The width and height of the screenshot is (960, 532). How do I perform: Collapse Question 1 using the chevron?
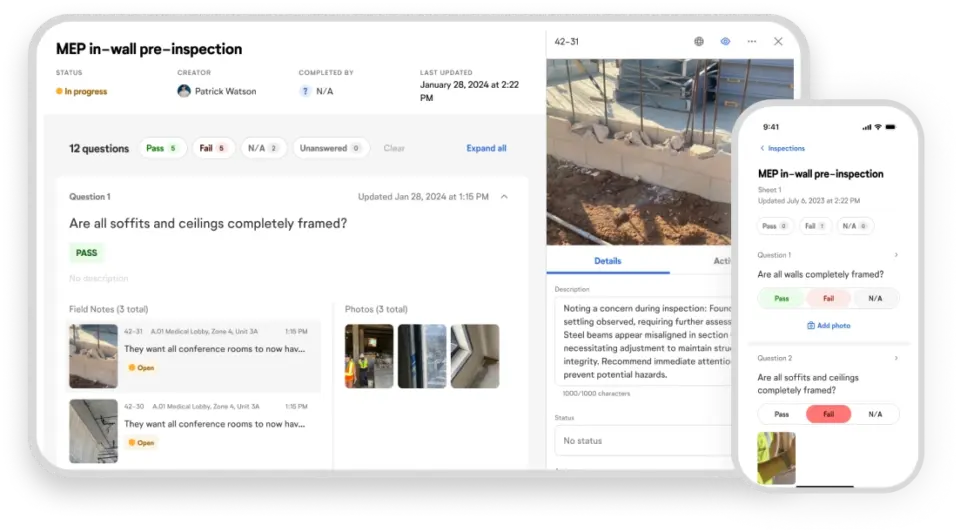coord(504,197)
